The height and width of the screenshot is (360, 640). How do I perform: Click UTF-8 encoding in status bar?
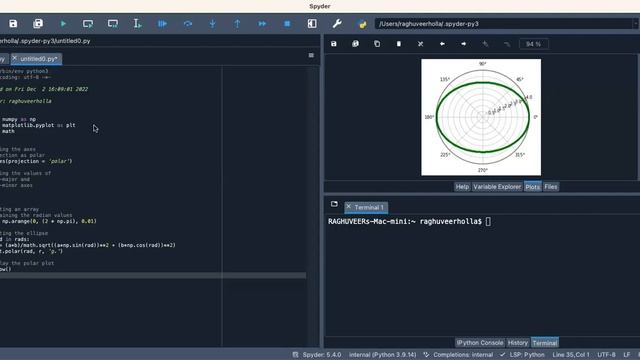(606, 355)
